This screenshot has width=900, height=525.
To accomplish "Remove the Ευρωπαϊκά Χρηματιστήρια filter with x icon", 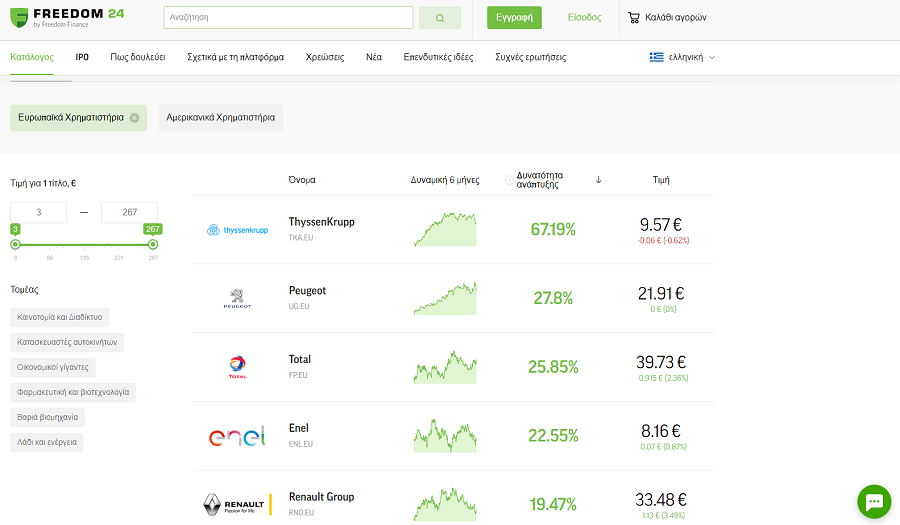I will pyautogui.click(x=134, y=117).
